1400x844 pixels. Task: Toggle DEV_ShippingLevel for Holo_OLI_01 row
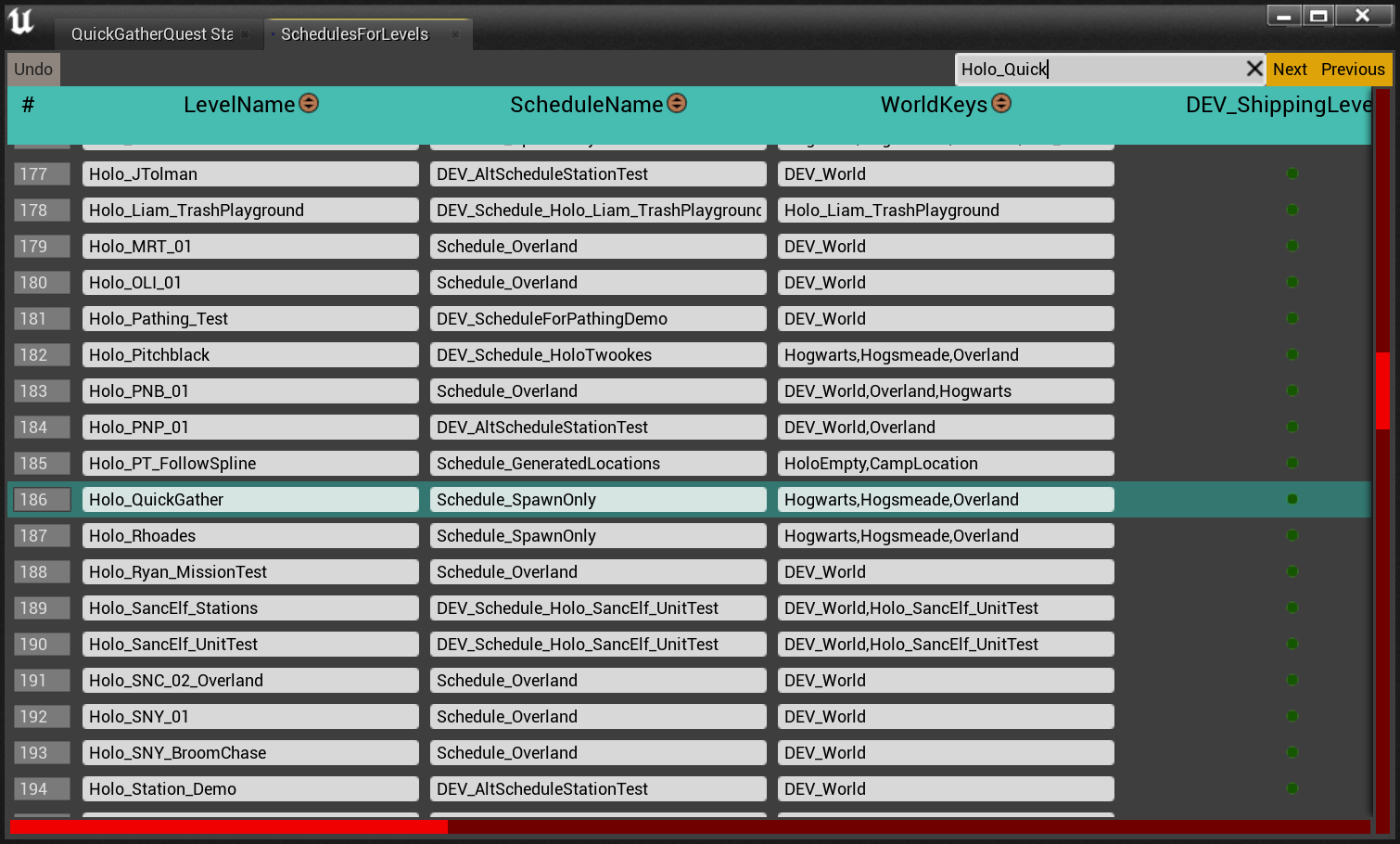click(1292, 282)
